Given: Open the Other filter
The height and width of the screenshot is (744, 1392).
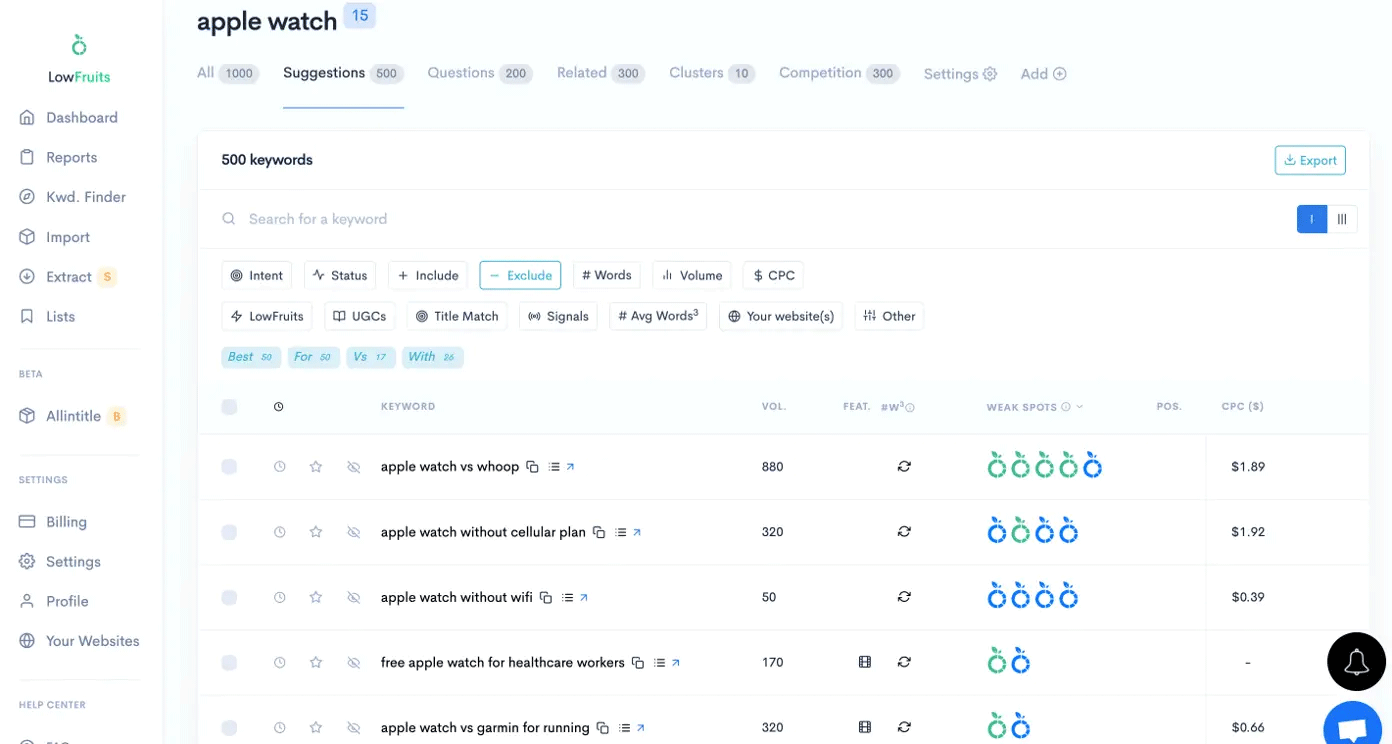Looking at the screenshot, I should pyautogui.click(x=889, y=316).
